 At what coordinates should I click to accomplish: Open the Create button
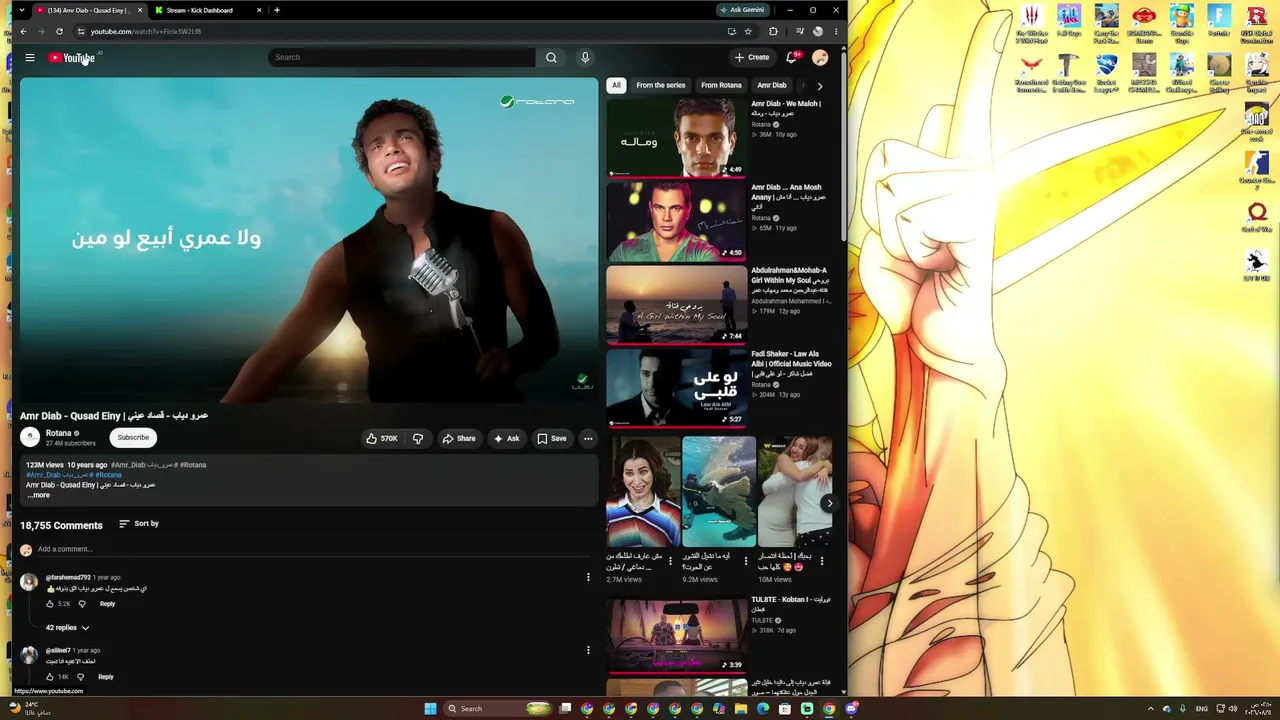pyautogui.click(x=752, y=57)
